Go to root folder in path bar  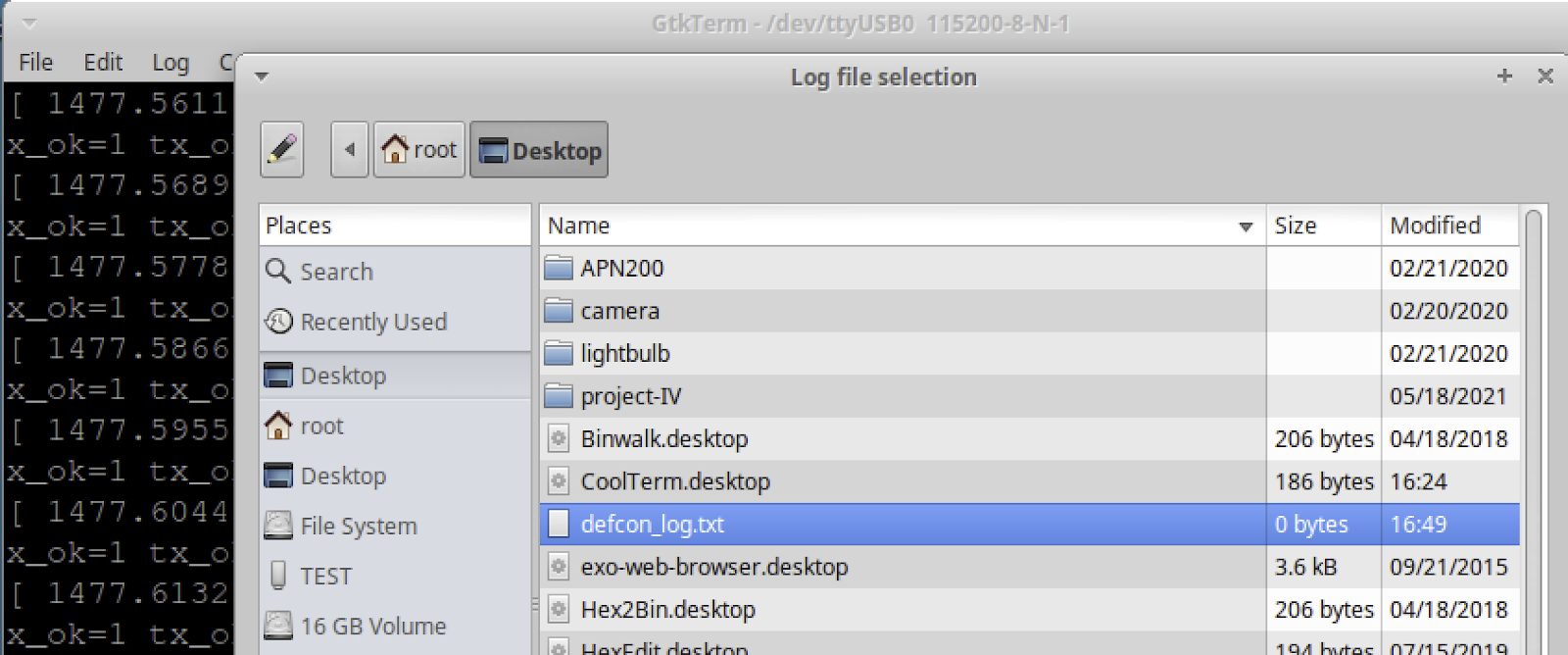pyautogui.click(x=419, y=150)
